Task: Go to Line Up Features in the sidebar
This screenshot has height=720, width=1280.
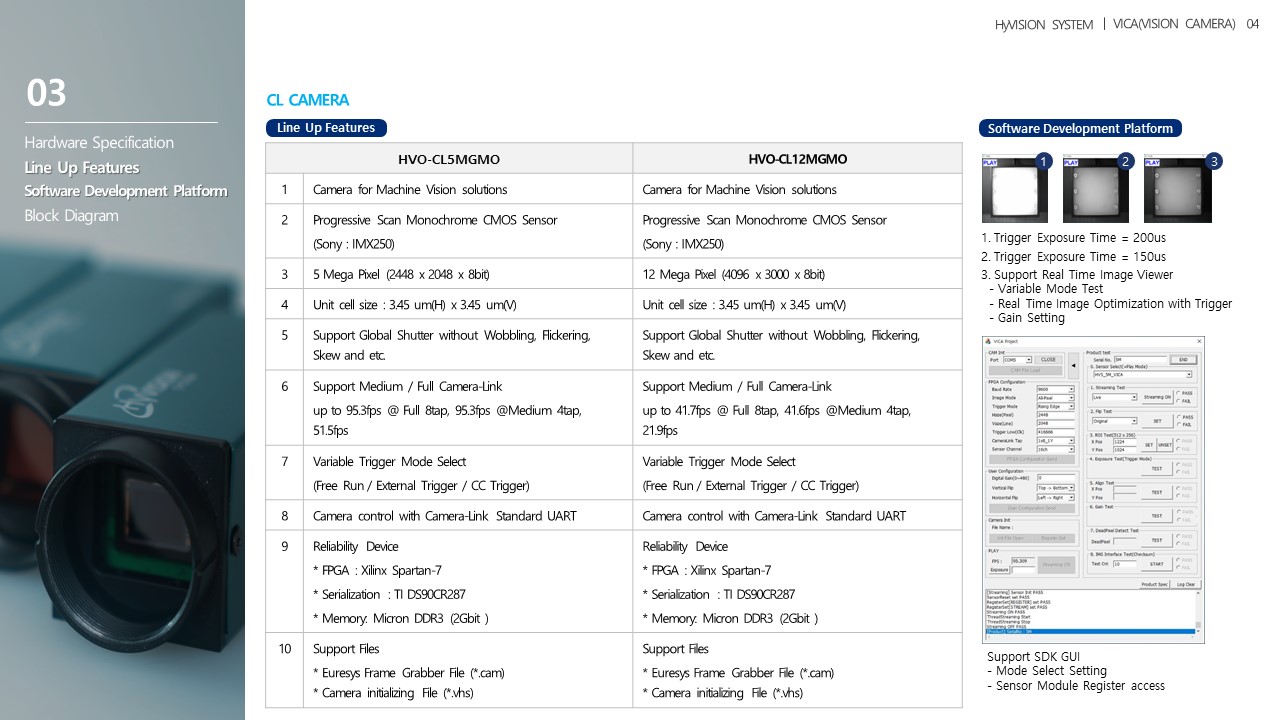Action: pyautogui.click(x=82, y=167)
